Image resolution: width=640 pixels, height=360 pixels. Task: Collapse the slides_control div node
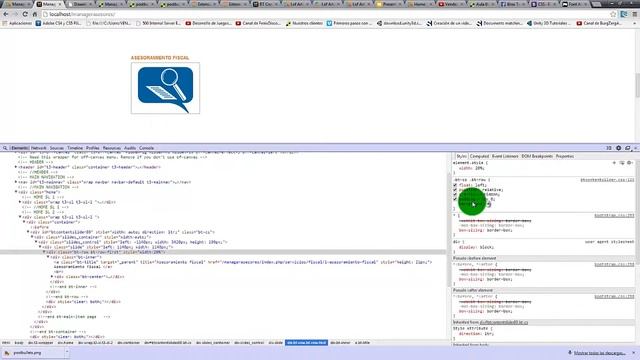tap(36, 242)
